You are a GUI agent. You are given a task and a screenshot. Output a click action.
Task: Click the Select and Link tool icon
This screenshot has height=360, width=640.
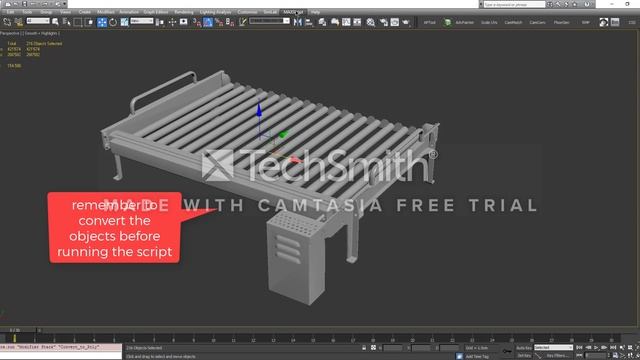coord(7,22)
